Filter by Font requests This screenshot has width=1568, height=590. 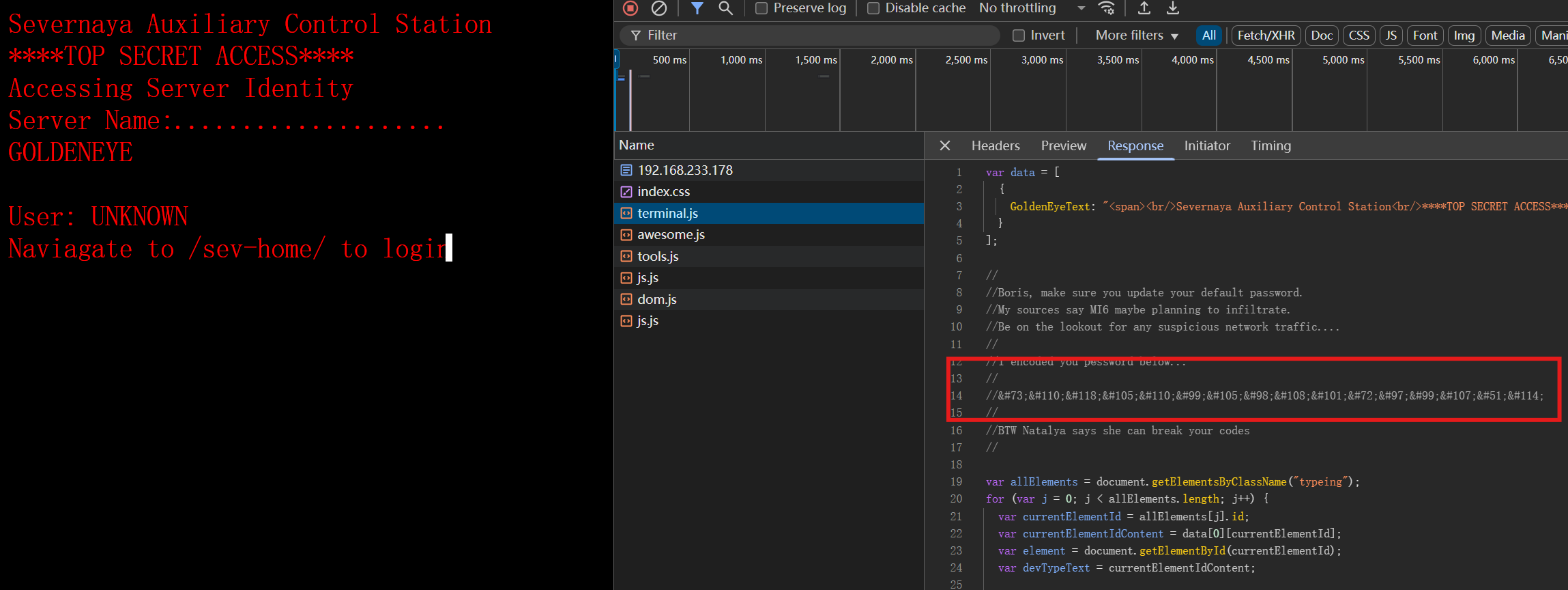1425,36
